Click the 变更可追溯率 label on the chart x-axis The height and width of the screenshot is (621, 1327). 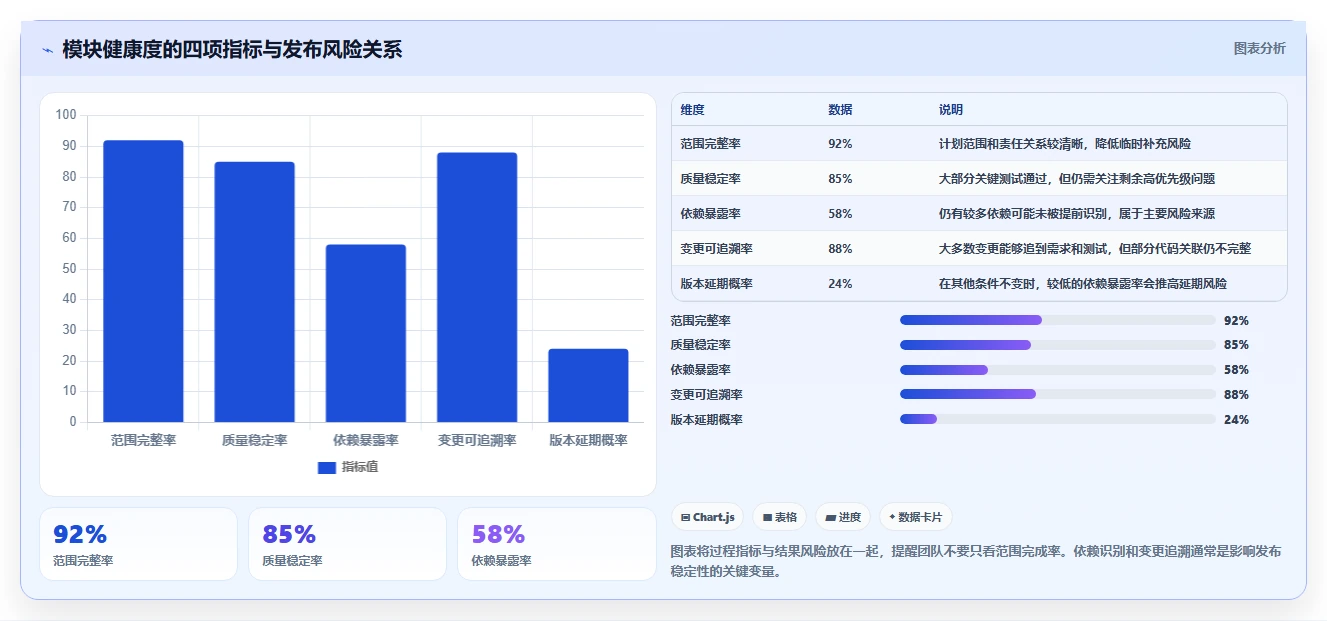(x=477, y=440)
